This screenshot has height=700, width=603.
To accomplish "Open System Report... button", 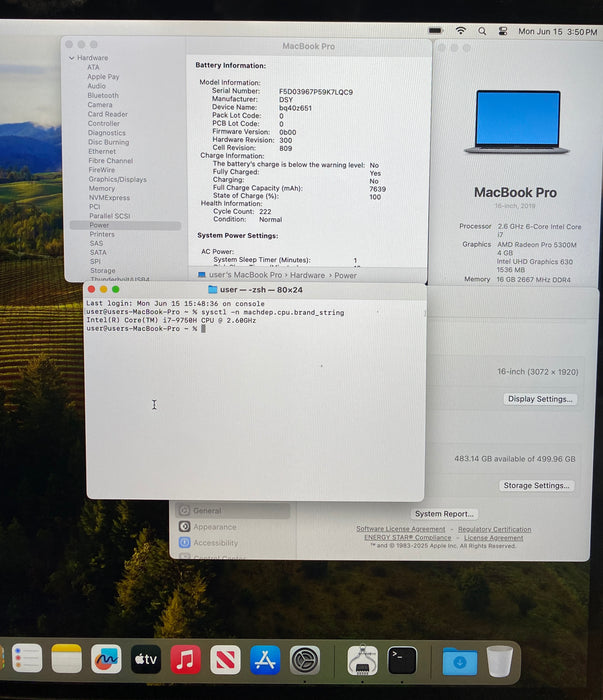I will 444,514.
